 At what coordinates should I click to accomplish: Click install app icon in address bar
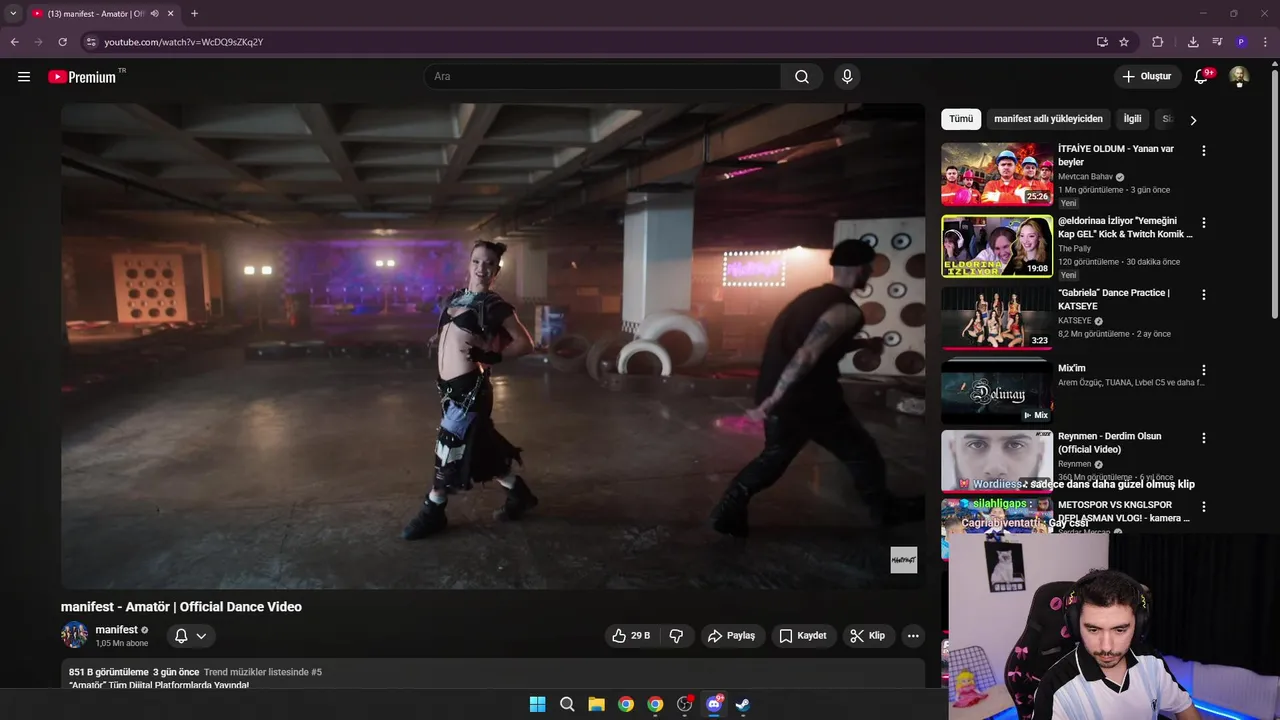pyautogui.click(x=1102, y=42)
